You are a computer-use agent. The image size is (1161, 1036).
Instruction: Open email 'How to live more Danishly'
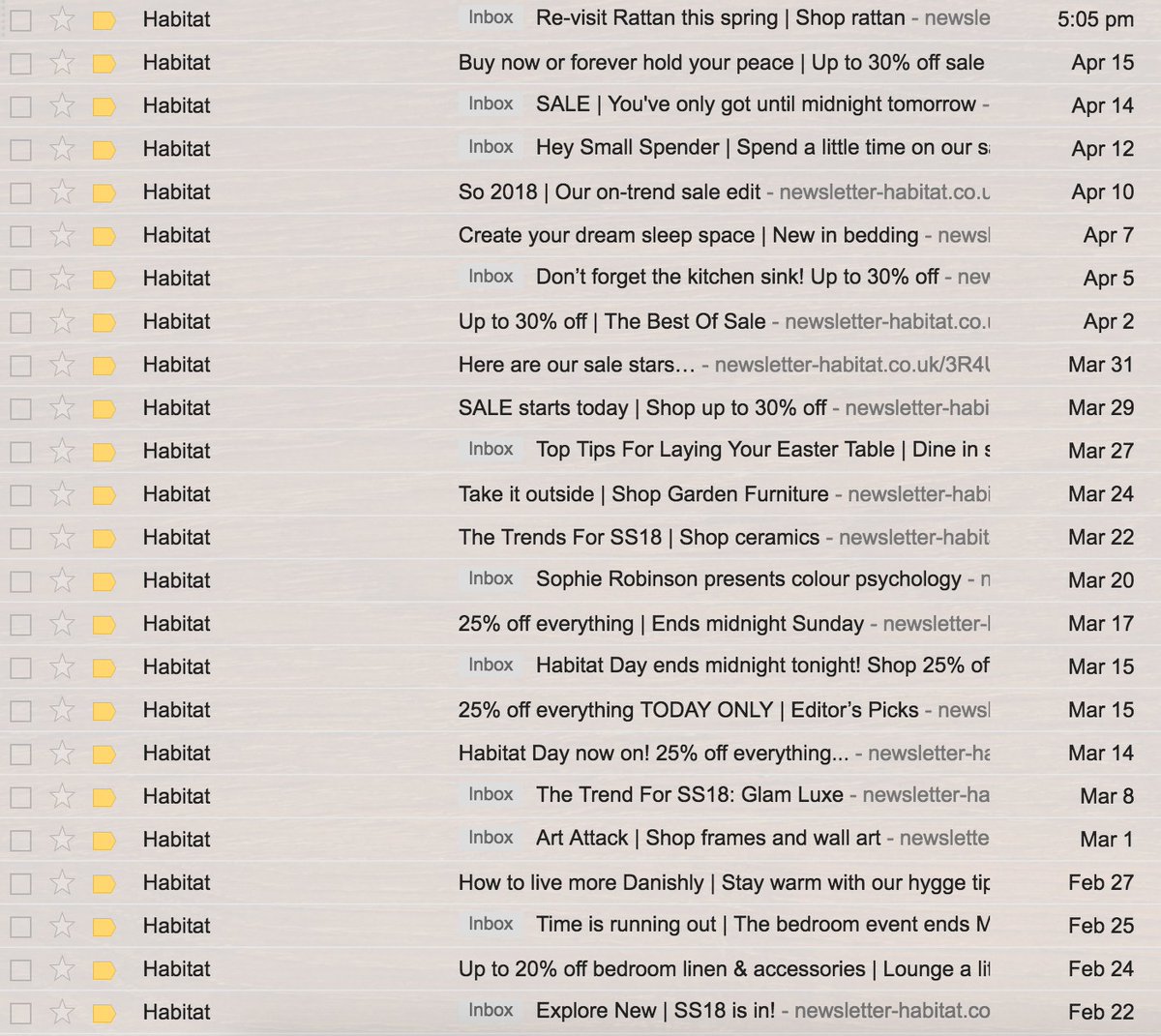[x=580, y=883]
